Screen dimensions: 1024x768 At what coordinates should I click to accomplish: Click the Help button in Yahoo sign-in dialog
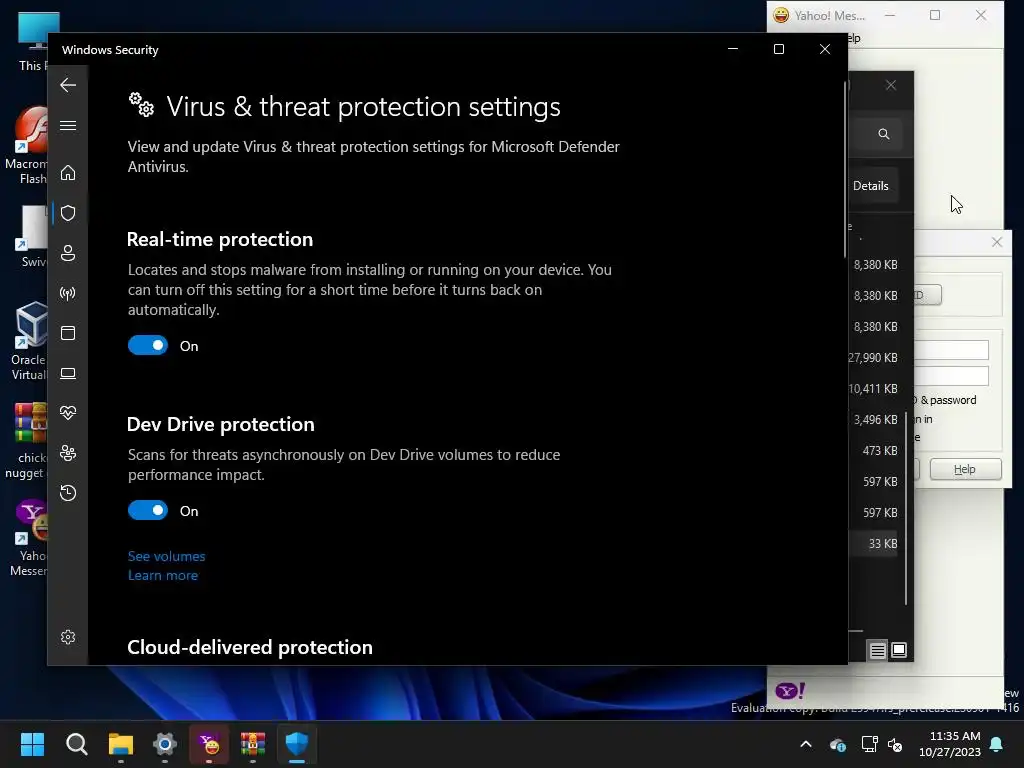click(965, 469)
